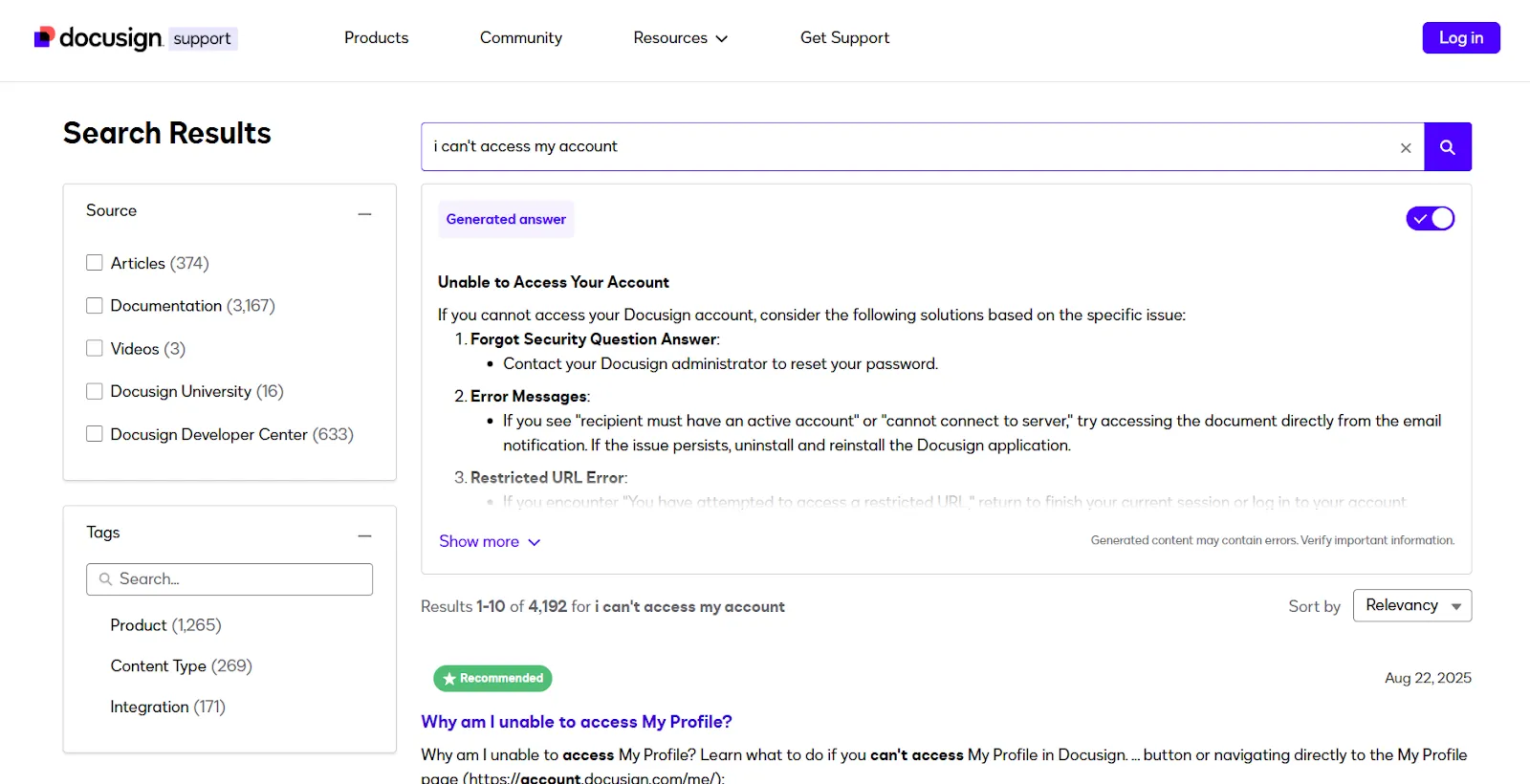Click the magnifier search button
The image size is (1530, 784).
pos(1448,147)
